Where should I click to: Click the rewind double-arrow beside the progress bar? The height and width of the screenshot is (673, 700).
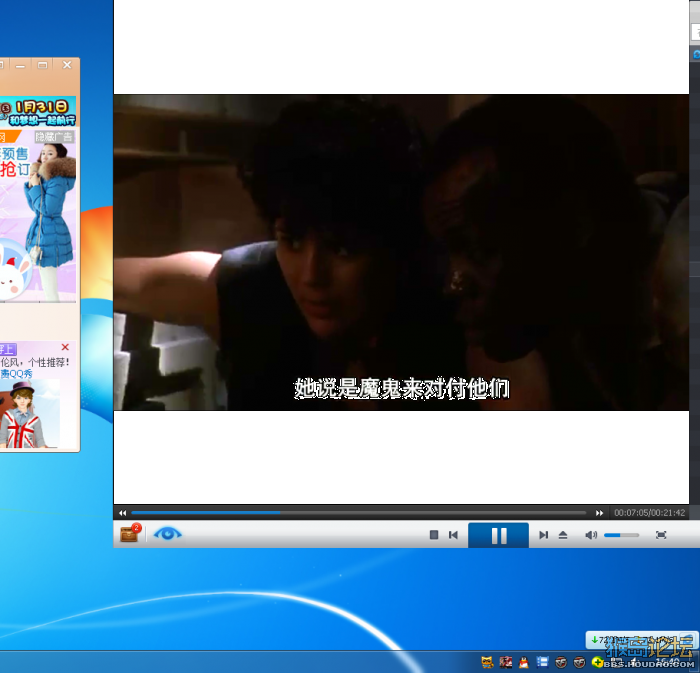pos(122,513)
